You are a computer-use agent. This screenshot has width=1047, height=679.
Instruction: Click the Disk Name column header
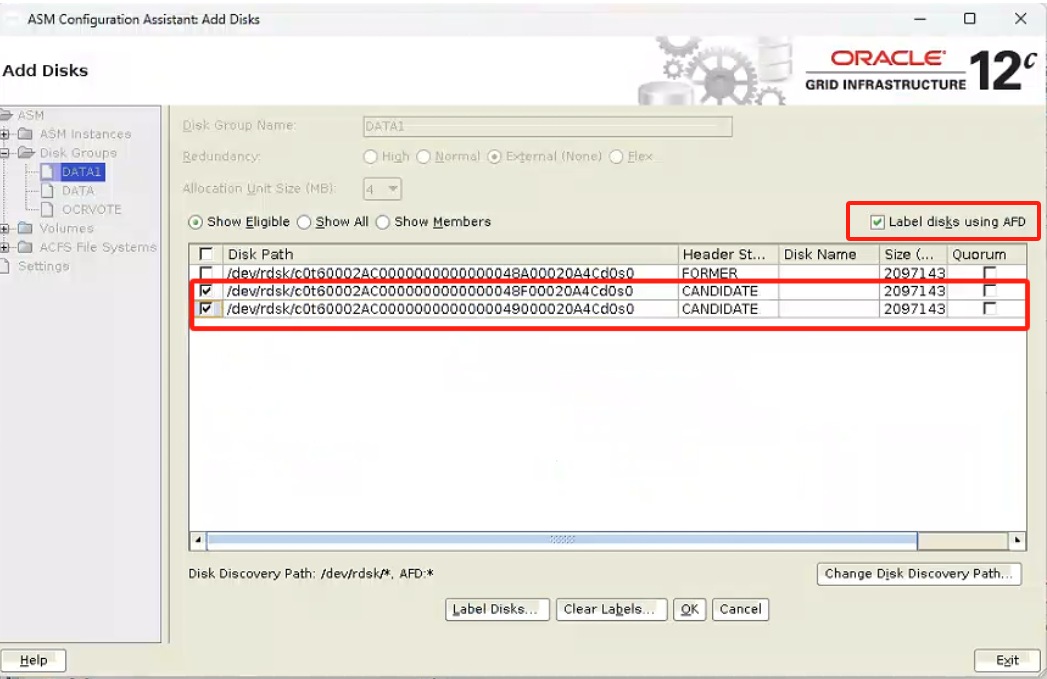coord(829,254)
